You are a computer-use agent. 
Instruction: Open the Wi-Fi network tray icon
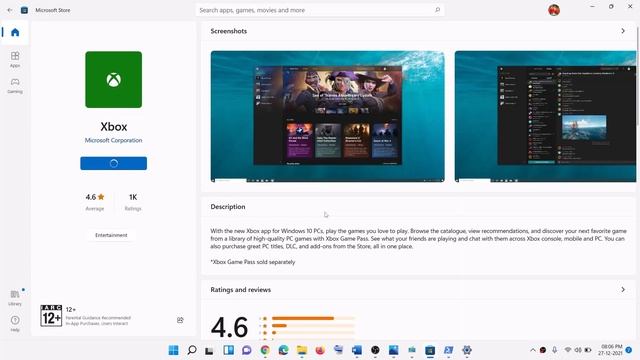click(568, 350)
